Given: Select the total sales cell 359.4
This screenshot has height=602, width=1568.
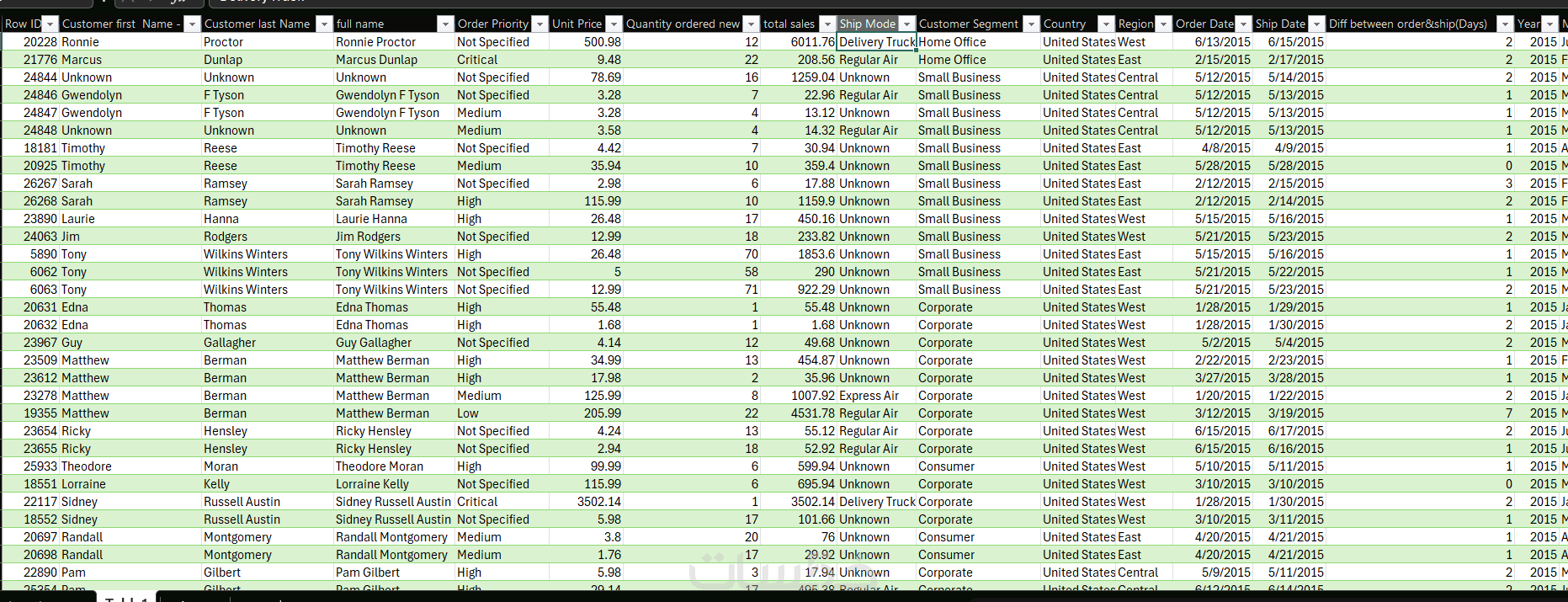Looking at the screenshot, I should pyautogui.click(x=799, y=166).
